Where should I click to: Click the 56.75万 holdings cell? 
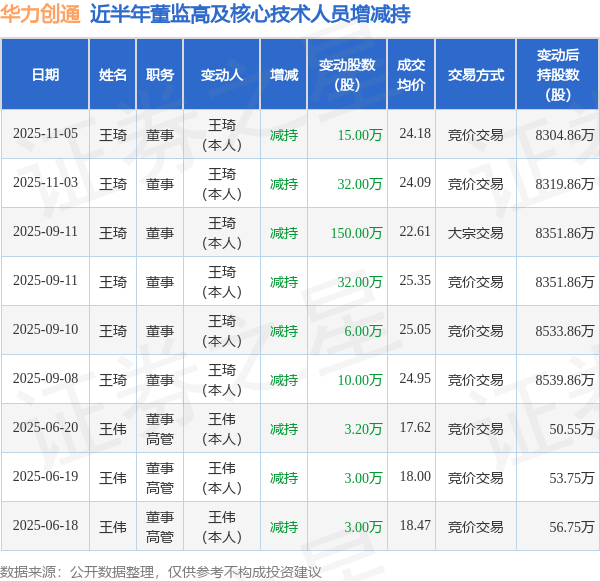click(572, 527)
